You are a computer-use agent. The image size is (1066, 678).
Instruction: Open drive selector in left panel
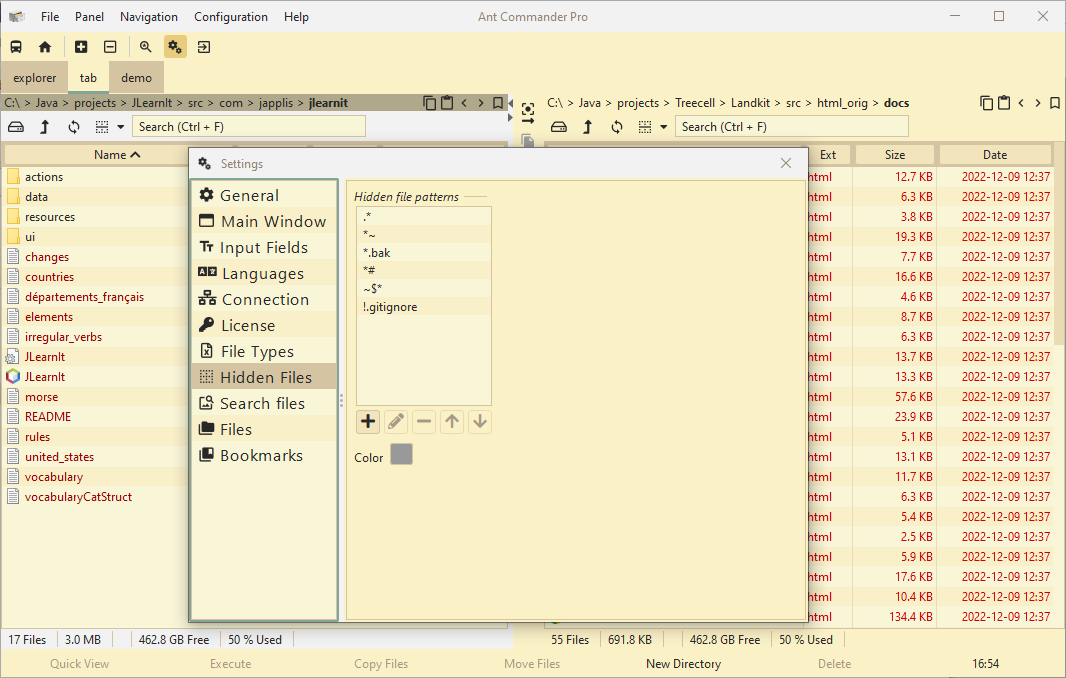point(16,126)
